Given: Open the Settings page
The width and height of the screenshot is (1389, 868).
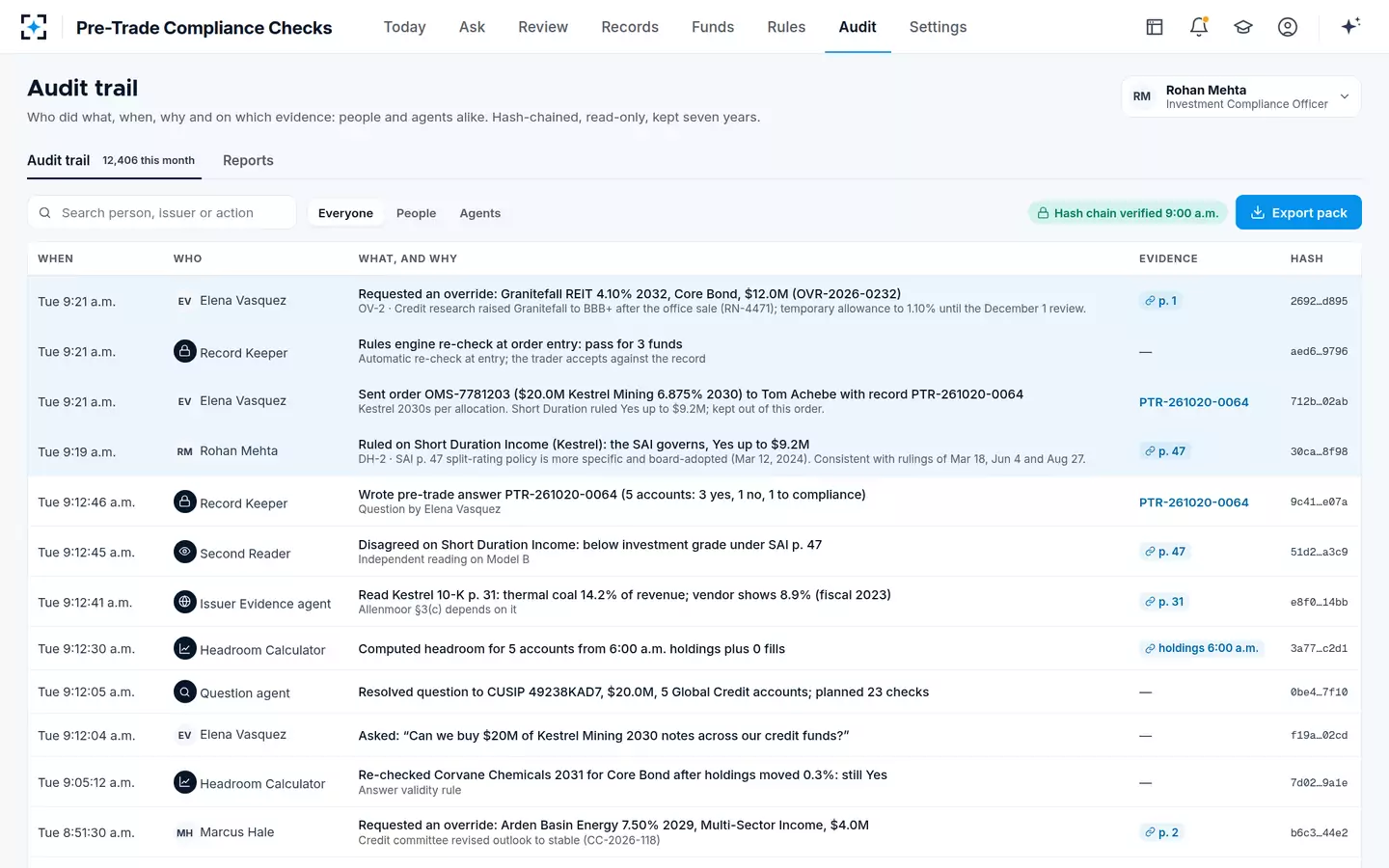Looking at the screenshot, I should point(938,27).
